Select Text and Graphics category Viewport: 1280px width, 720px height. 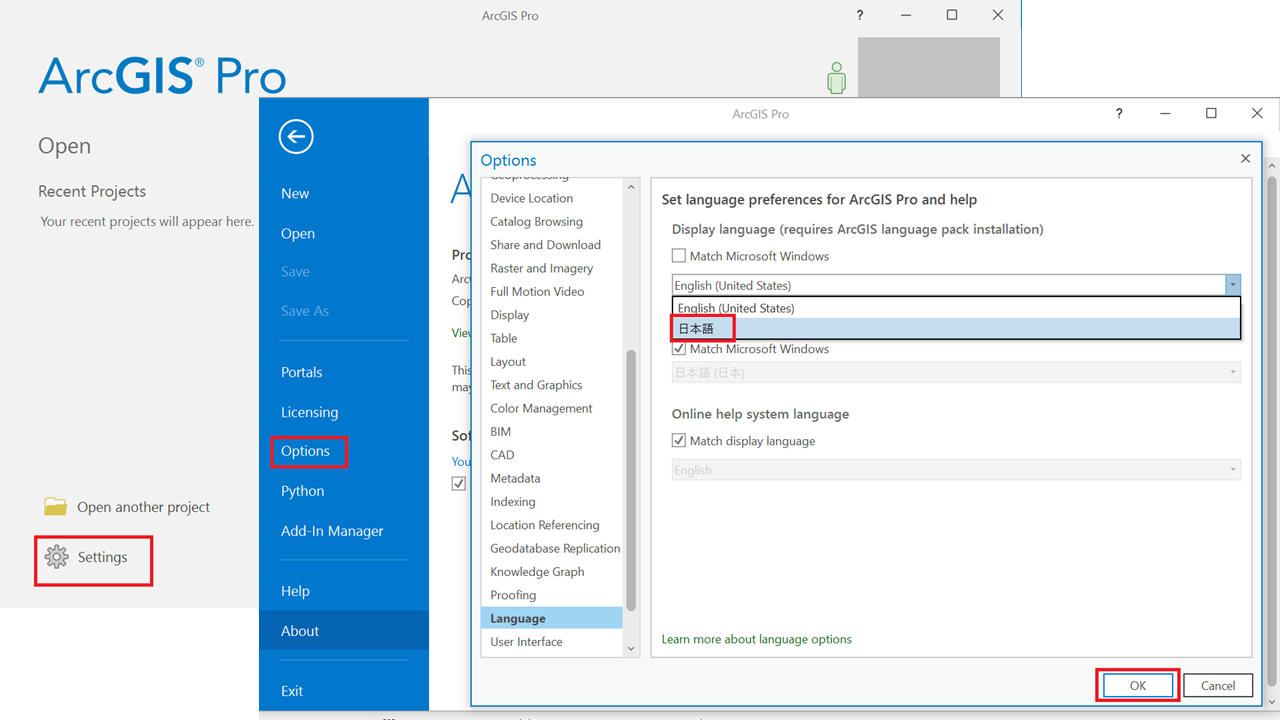coord(536,385)
